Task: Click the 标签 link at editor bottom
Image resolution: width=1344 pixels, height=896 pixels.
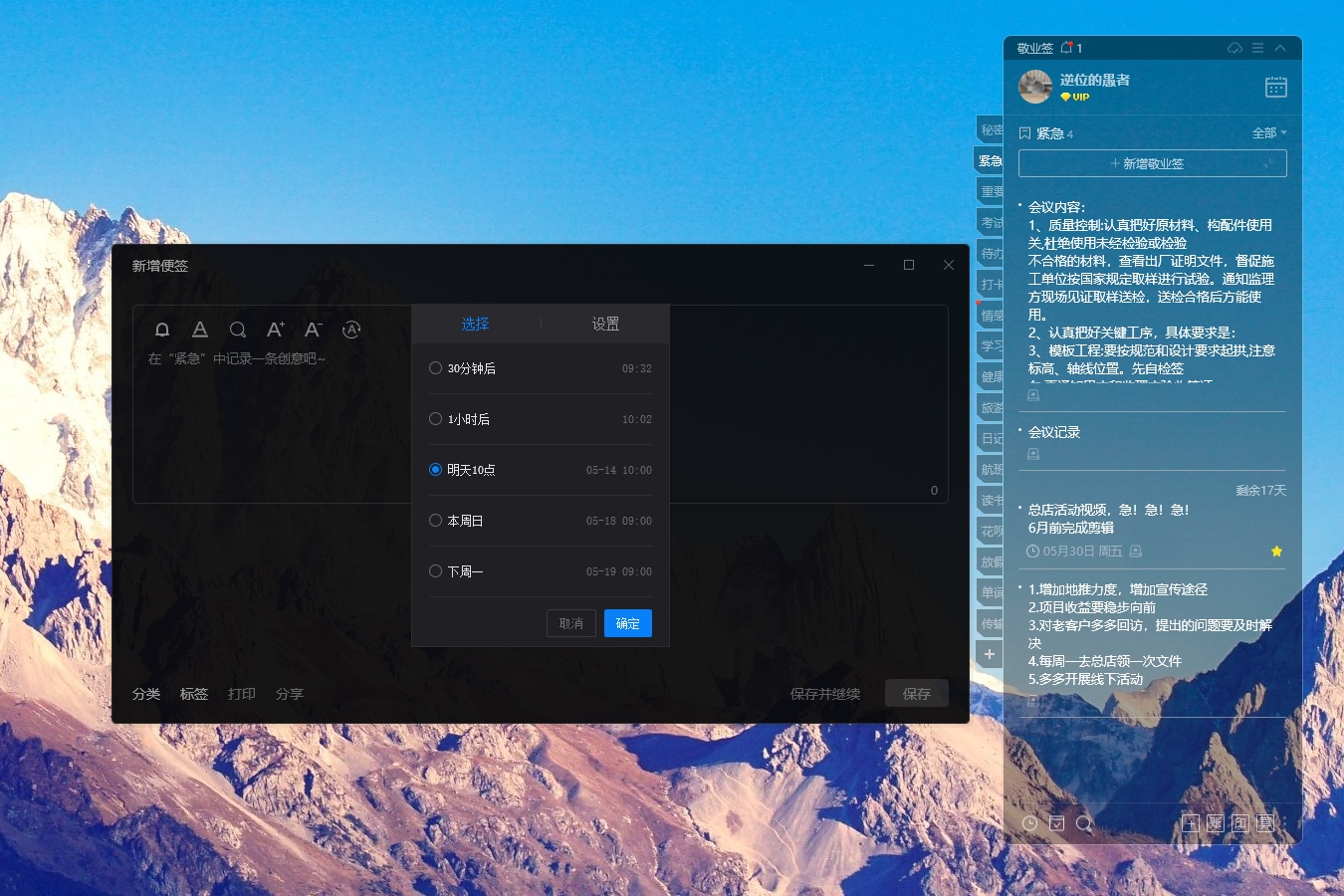Action: click(194, 694)
